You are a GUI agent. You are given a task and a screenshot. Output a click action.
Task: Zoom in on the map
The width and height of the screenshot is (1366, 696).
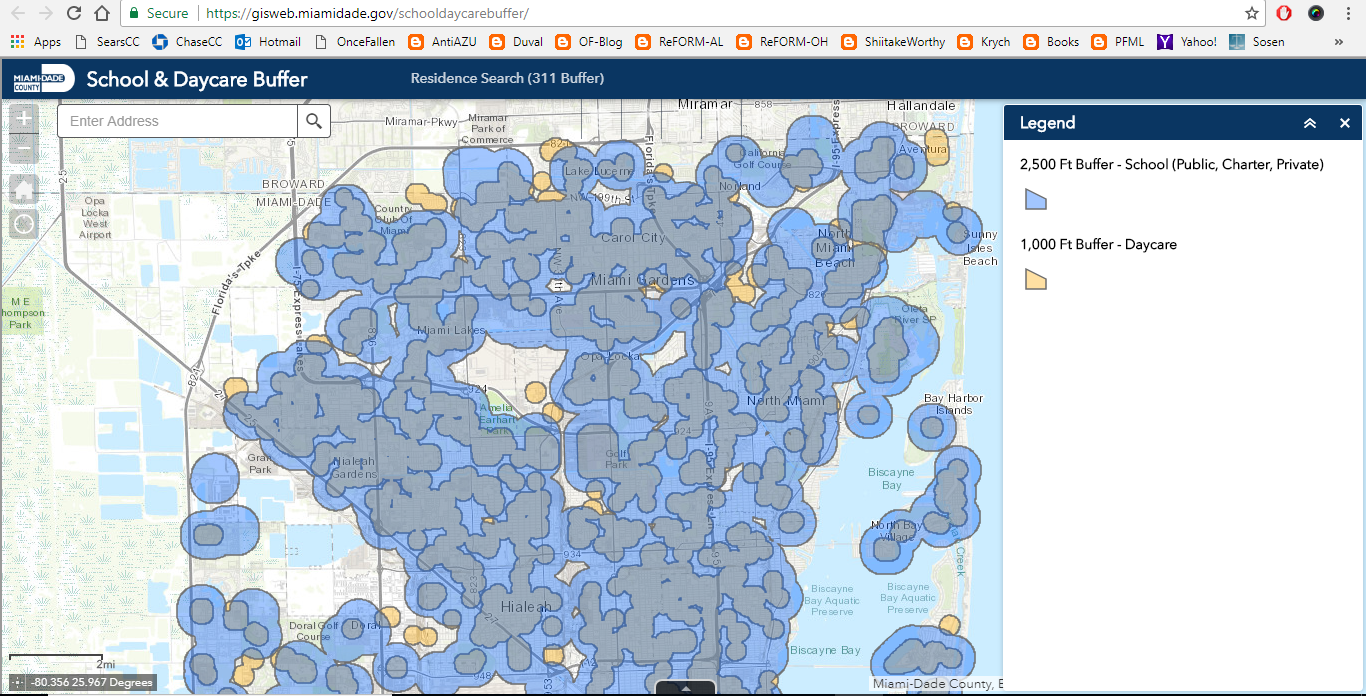[x=24, y=118]
